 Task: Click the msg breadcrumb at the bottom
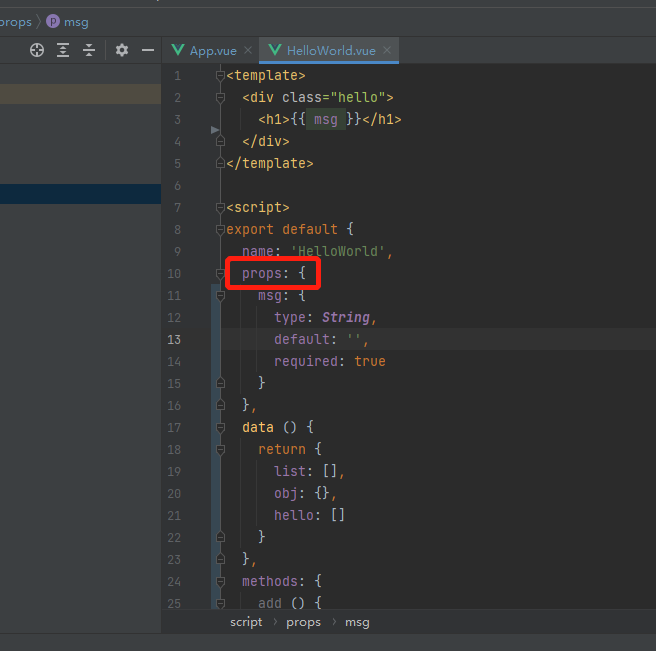point(357,623)
